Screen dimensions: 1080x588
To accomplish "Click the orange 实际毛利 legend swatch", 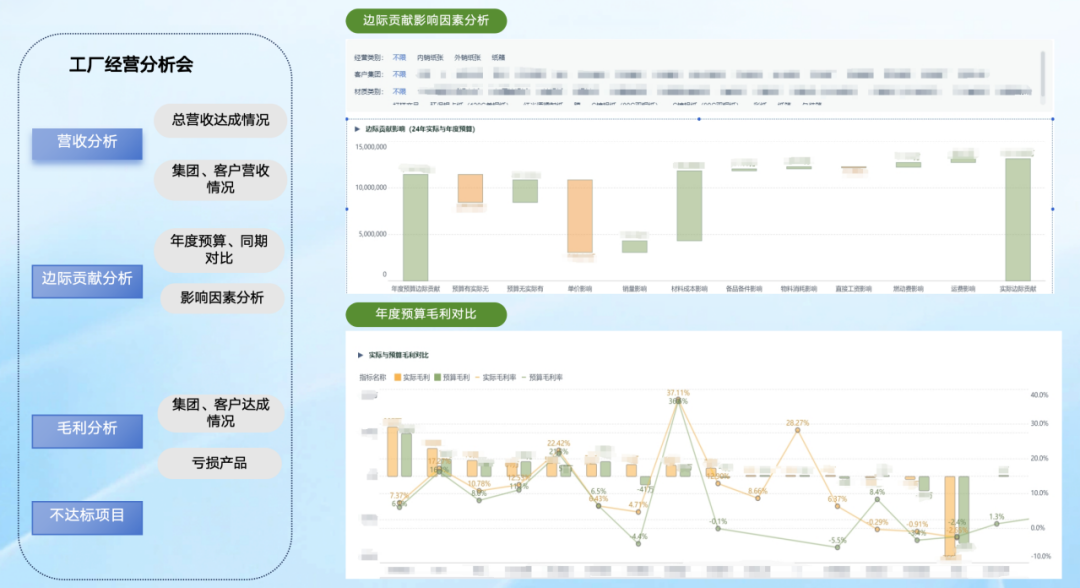I will [x=397, y=377].
